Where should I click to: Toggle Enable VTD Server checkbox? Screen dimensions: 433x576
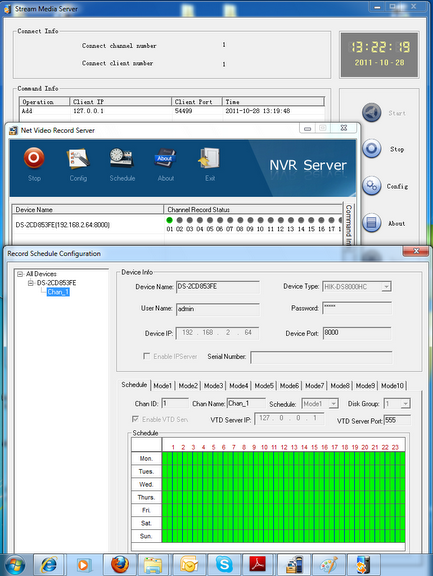(x=135, y=419)
